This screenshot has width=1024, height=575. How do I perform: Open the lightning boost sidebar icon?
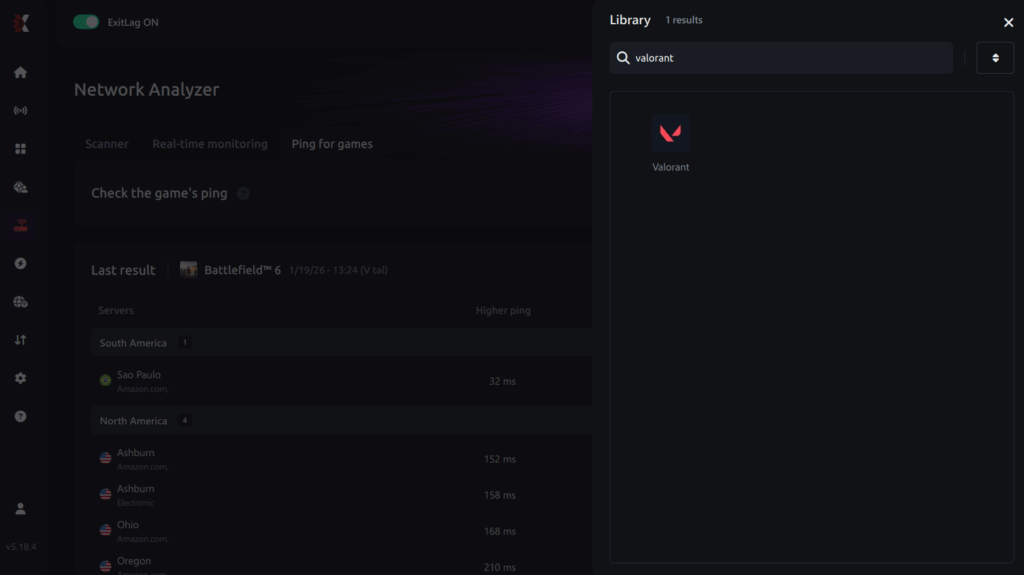point(20,263)
